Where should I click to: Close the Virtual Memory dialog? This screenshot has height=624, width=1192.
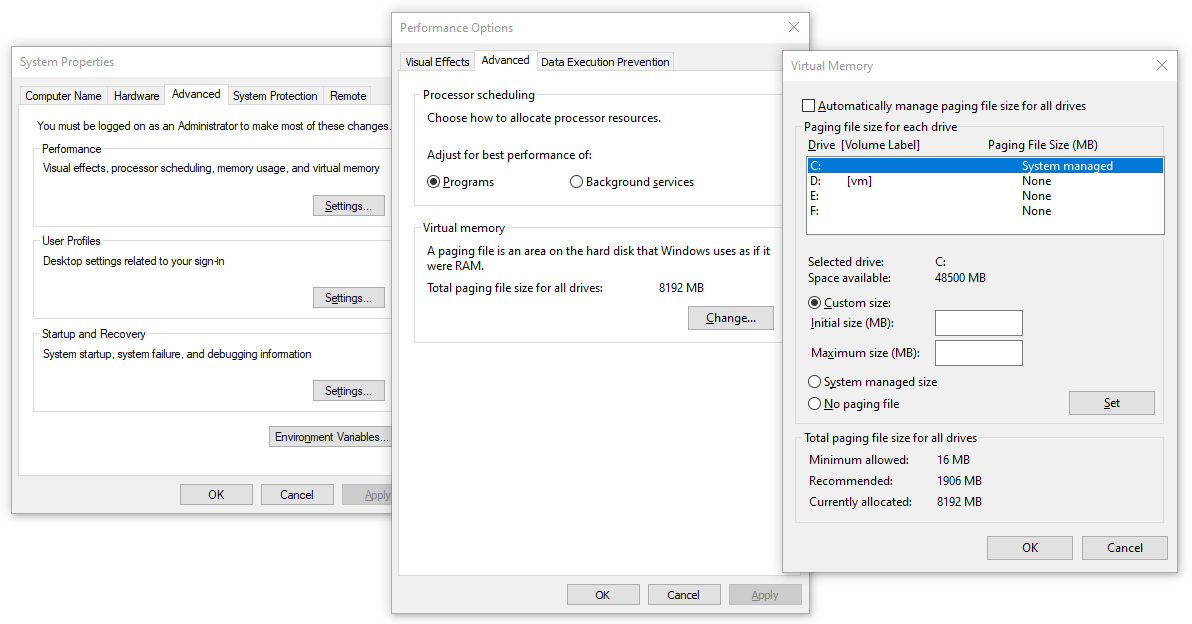click(1162, 65)
